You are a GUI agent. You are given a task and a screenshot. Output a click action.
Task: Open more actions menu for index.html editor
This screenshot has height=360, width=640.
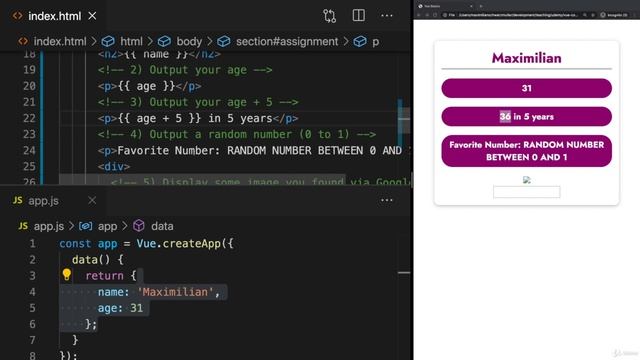point(387,16)
